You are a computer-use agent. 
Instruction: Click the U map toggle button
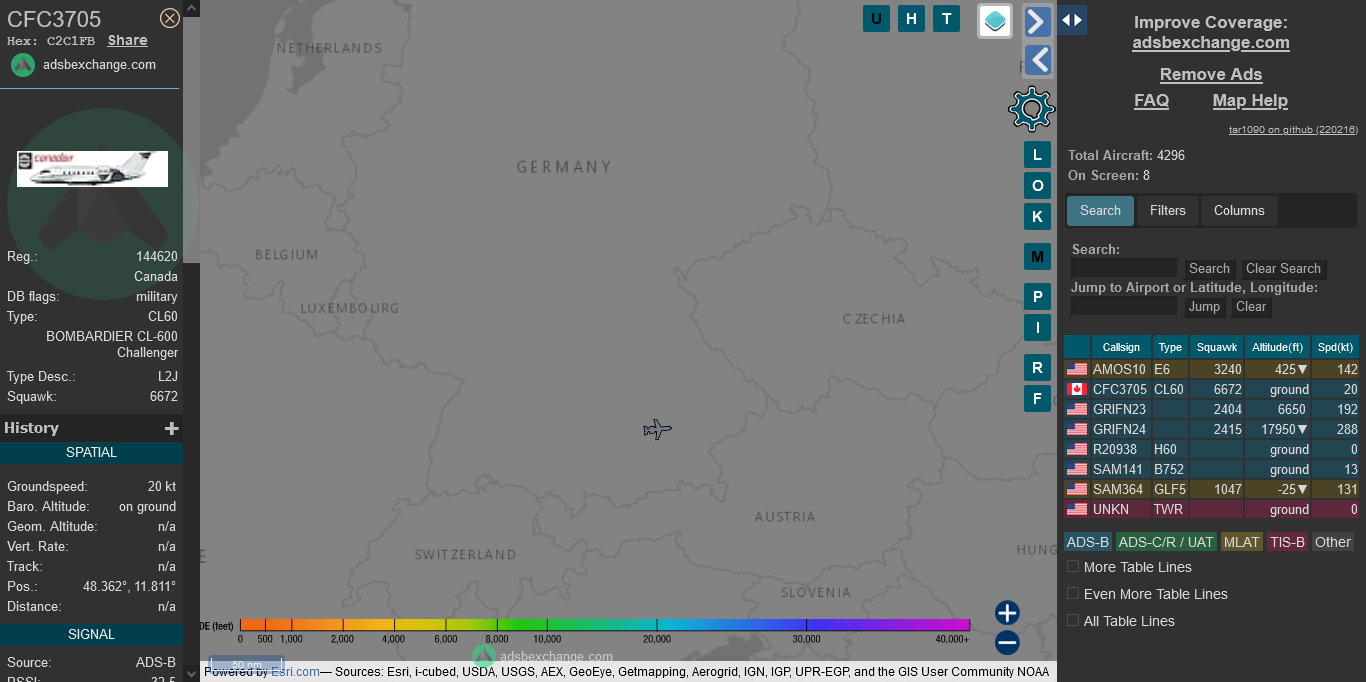(877, 18)
